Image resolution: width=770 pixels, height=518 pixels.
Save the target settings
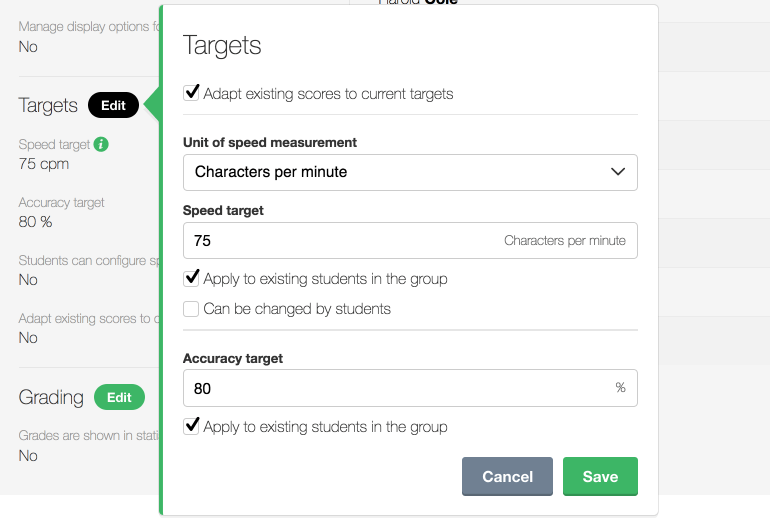[x=600, y=477]
